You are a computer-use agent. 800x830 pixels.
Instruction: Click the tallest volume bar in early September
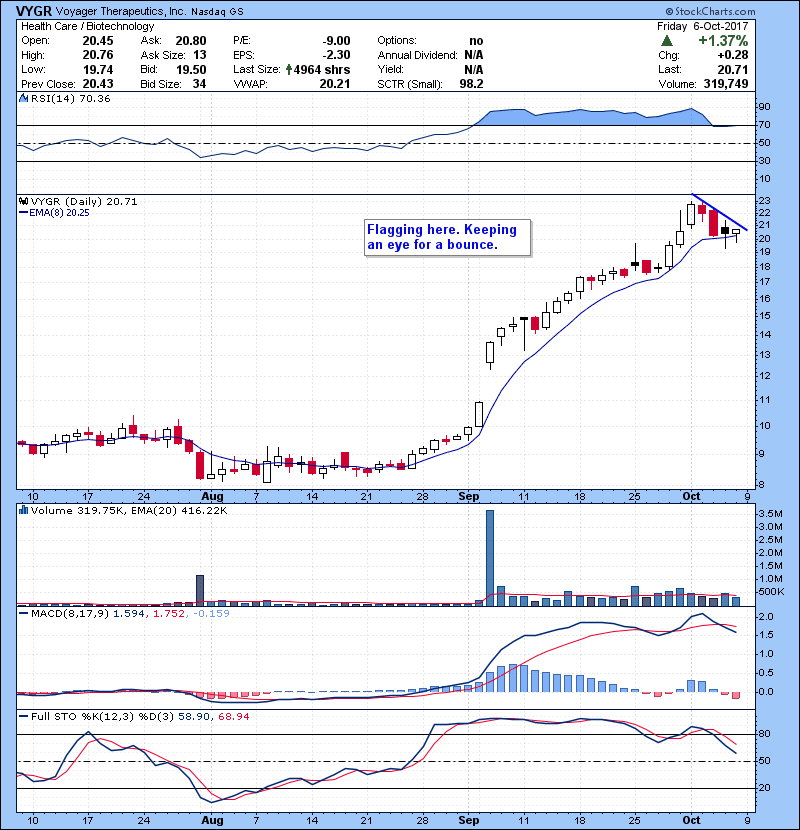click(490, 558)
